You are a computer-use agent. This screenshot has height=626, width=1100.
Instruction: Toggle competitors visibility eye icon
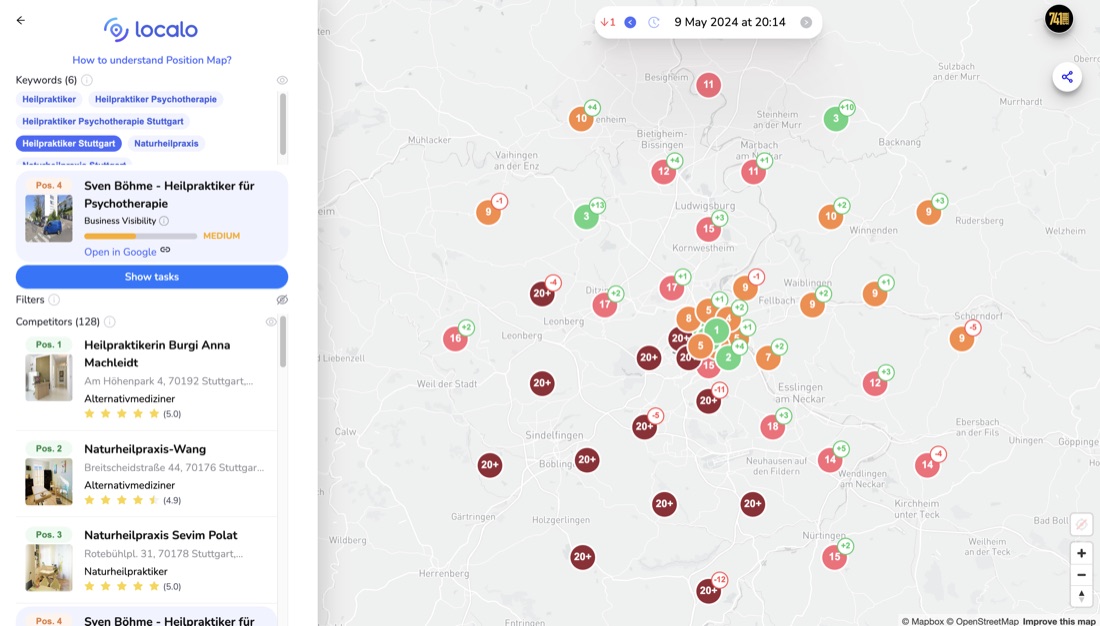pos(271,321)
